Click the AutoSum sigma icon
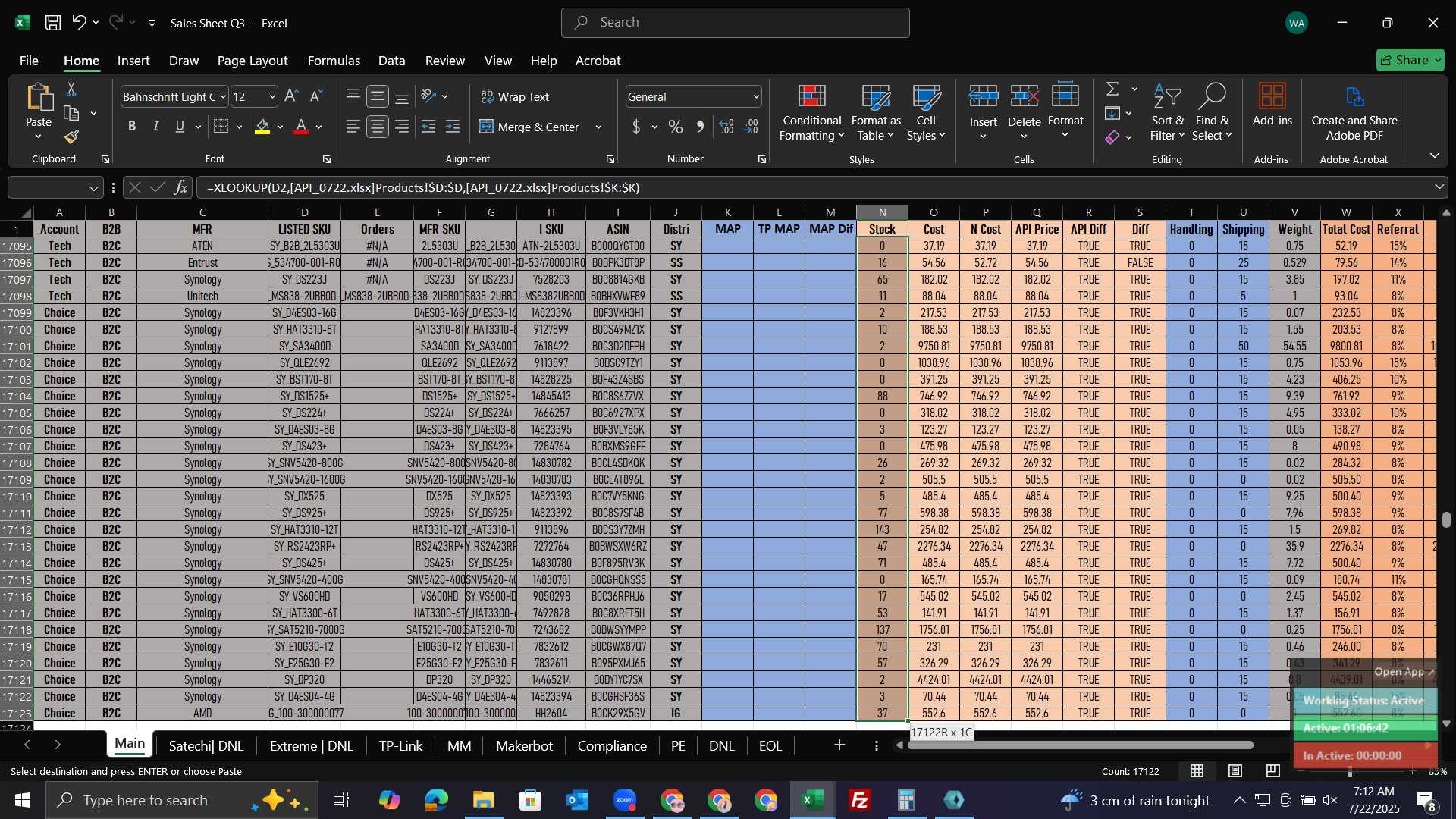Viewport: 1456px width, 819px height. 1112,89
